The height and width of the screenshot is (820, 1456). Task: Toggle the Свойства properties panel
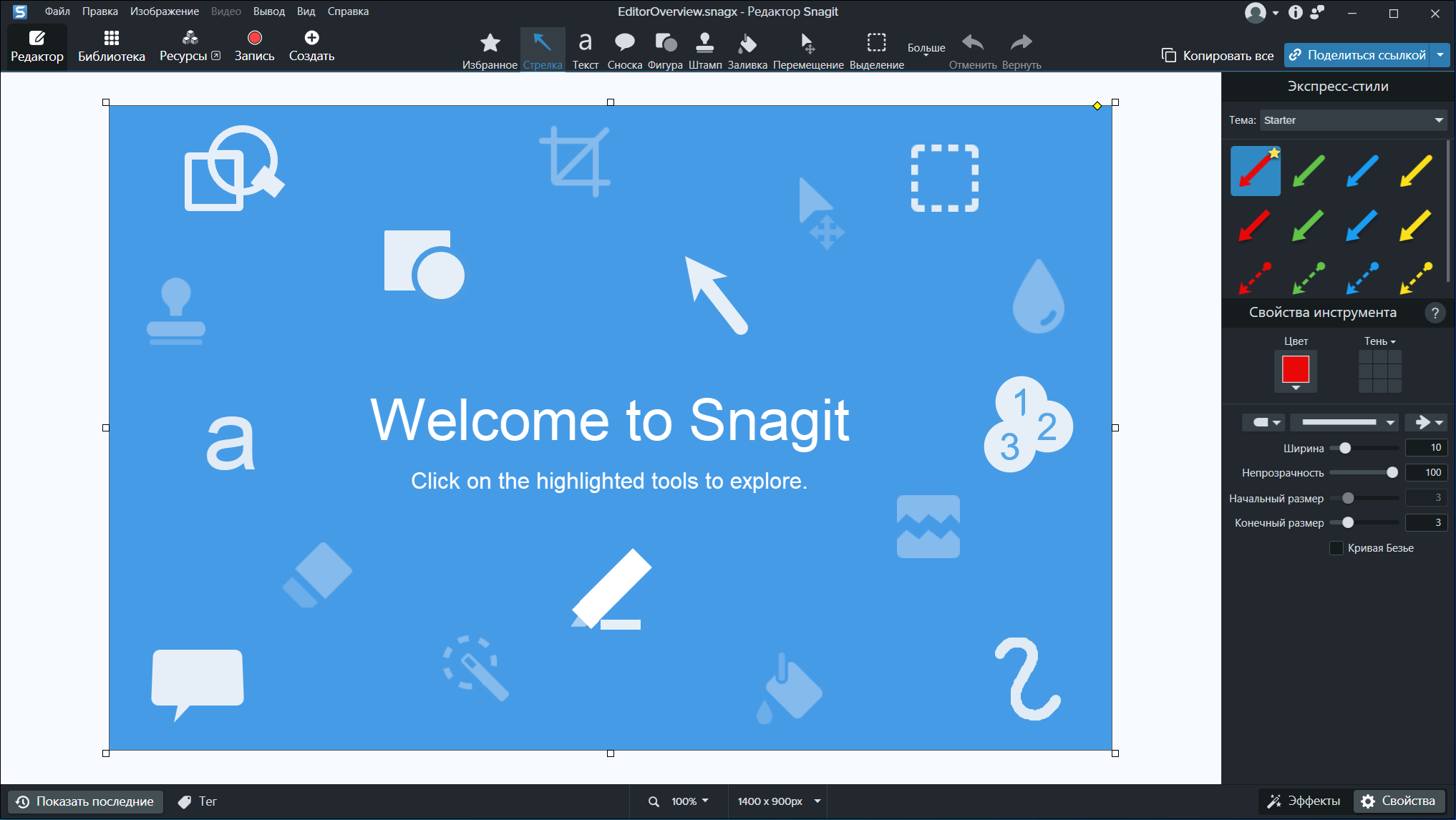coord(1399,801)
